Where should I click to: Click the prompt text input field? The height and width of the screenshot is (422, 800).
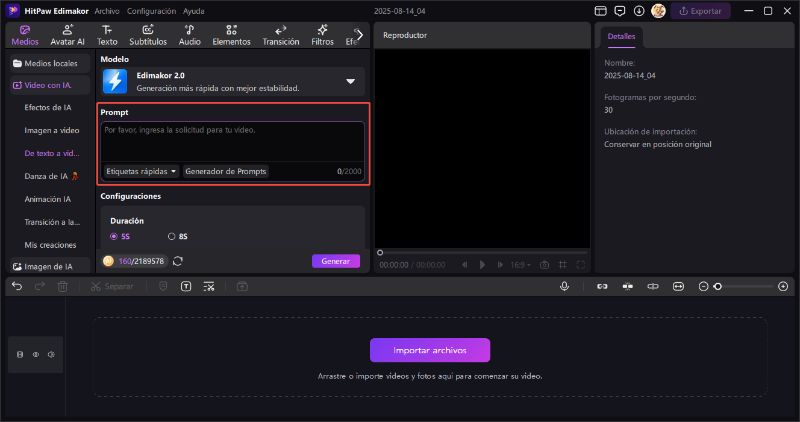[233, 142]
